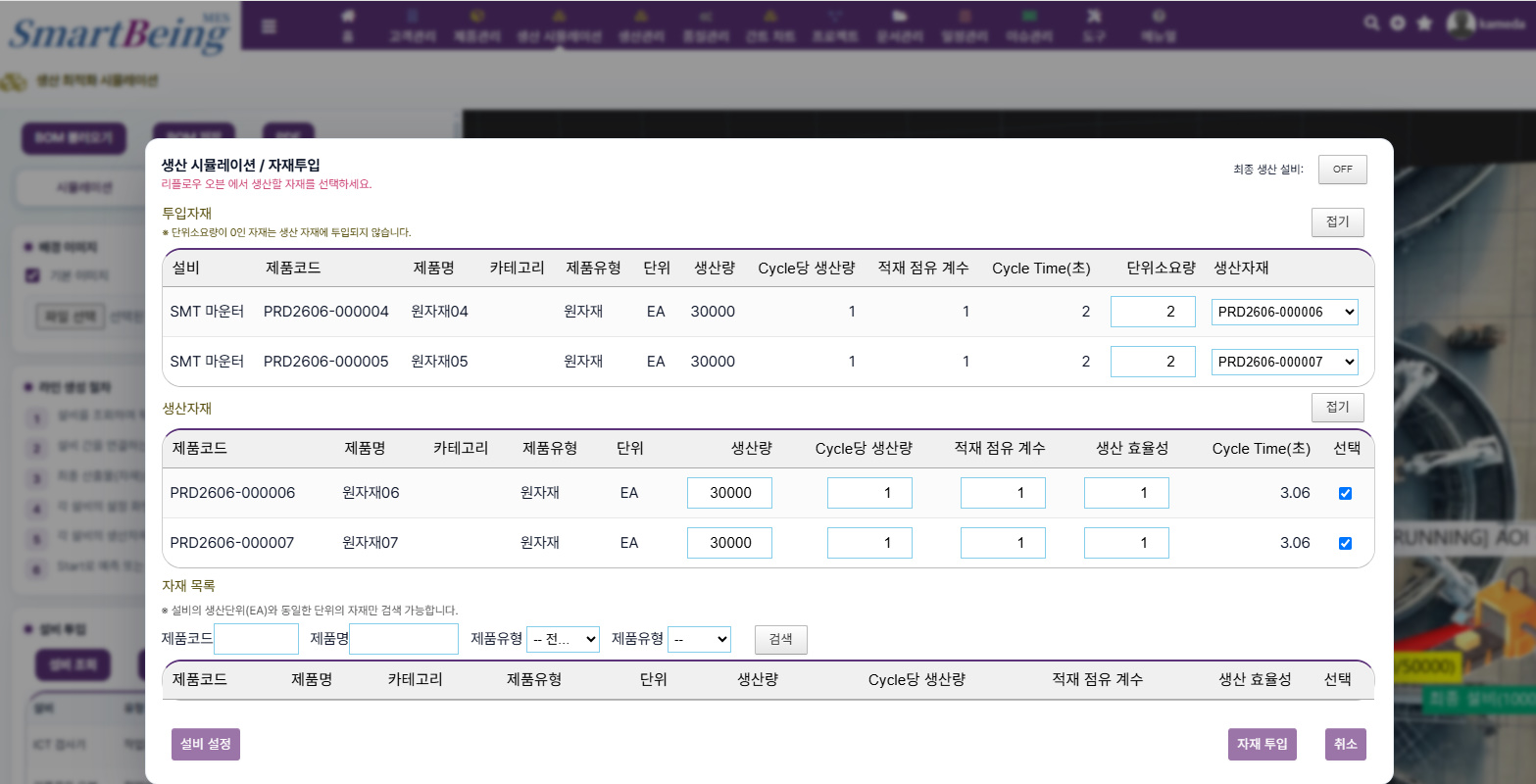The height and width of the screenshot is (784, 1536).
Task: Toggle the 최종 생산 설비 OFF switch
Action: point(1342,170)
